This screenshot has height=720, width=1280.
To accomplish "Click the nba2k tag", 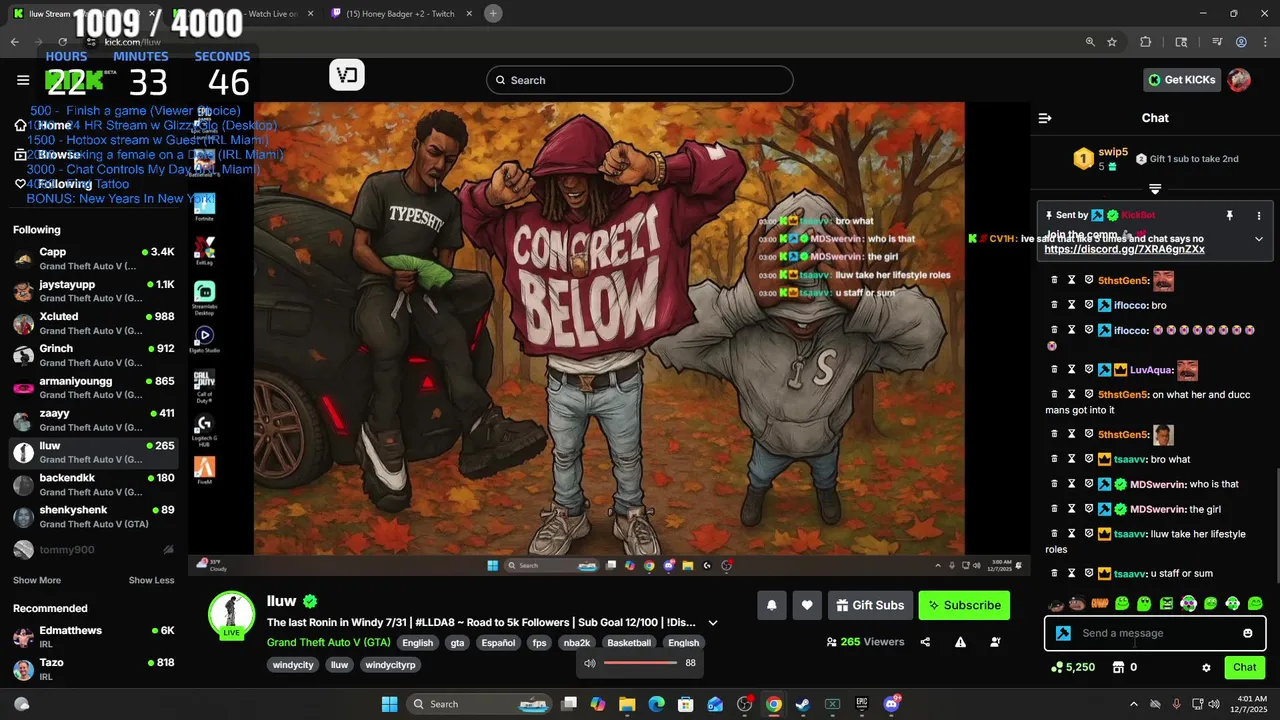I will [x=576, y=643].
